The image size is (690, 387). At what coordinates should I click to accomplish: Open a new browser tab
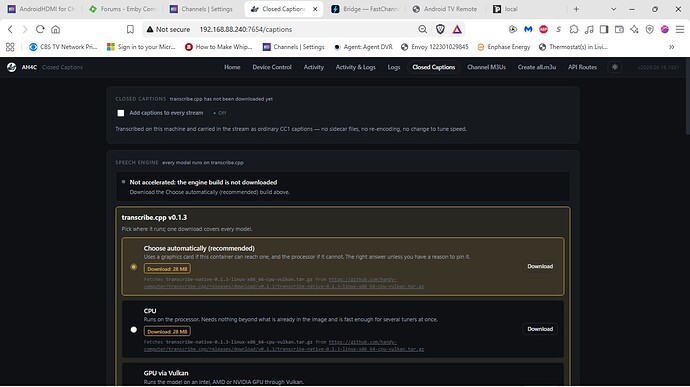point(576,9)
